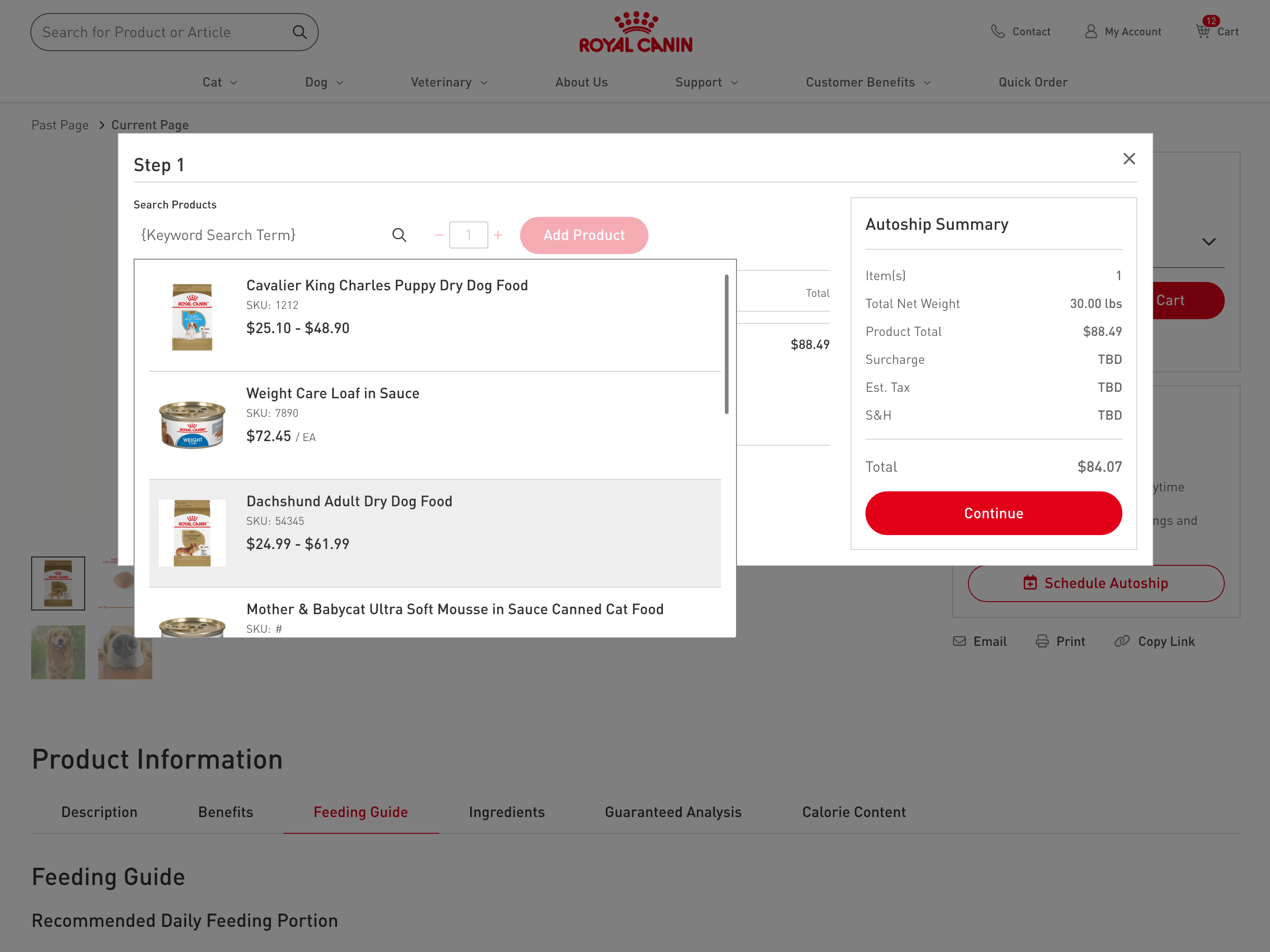Click the Schedule Autoship button
1270x952 pixels.
pos(1095,583)
